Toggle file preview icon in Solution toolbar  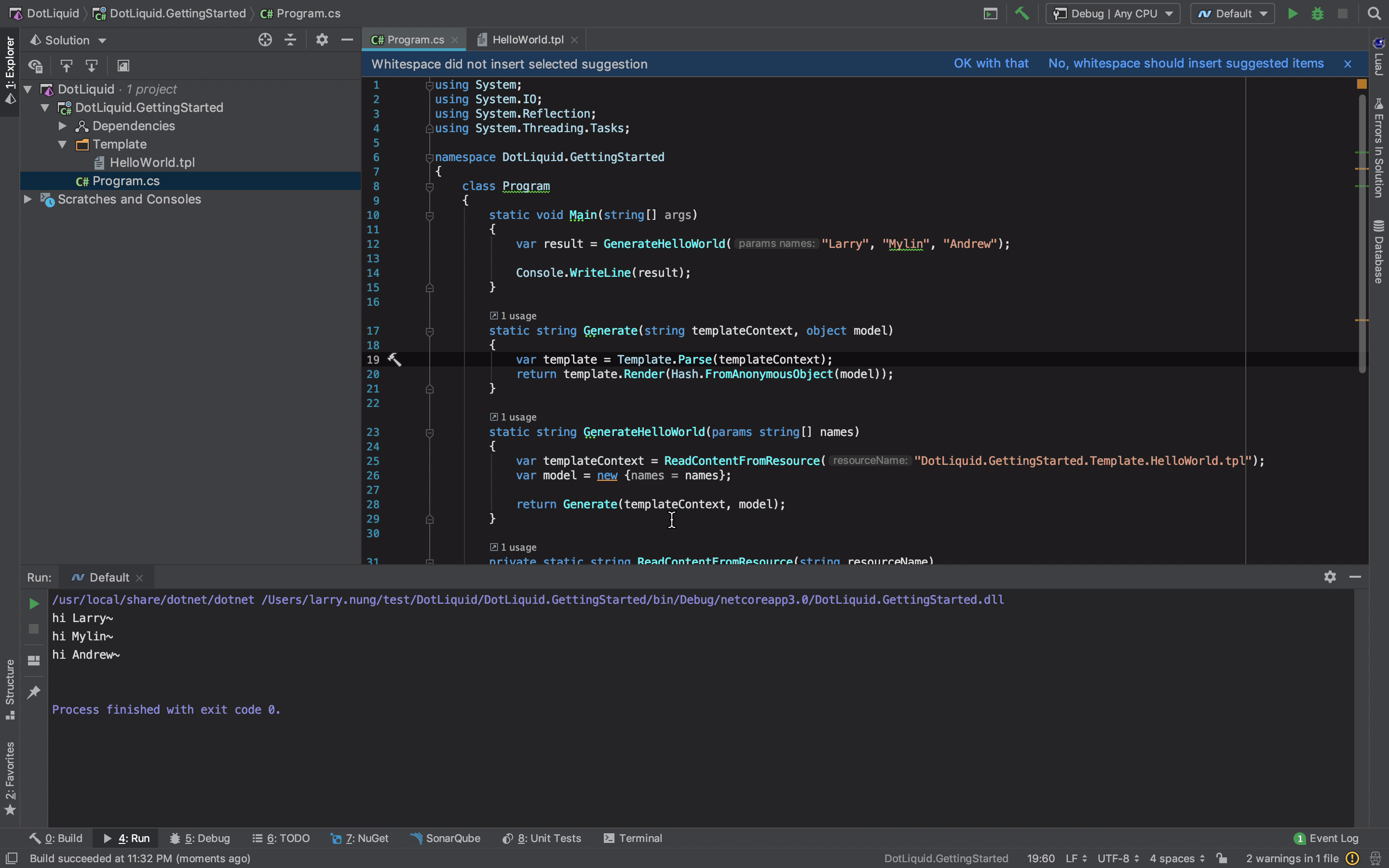pyautogui.click(x=123, y=66)
